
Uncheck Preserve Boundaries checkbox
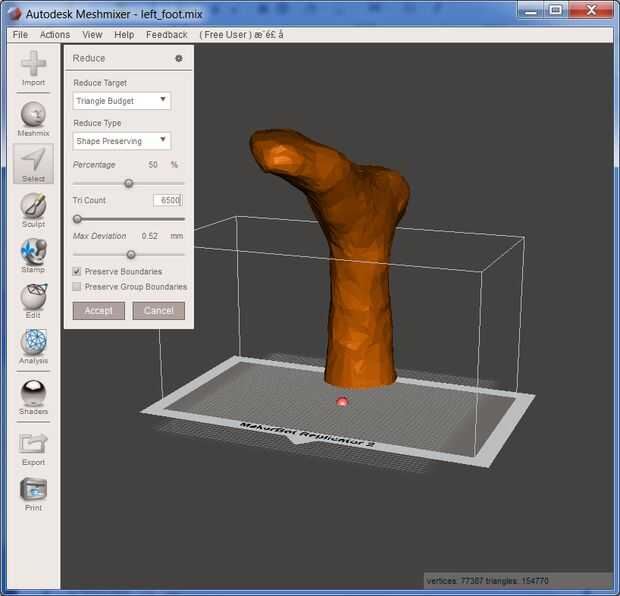point(77,271)
